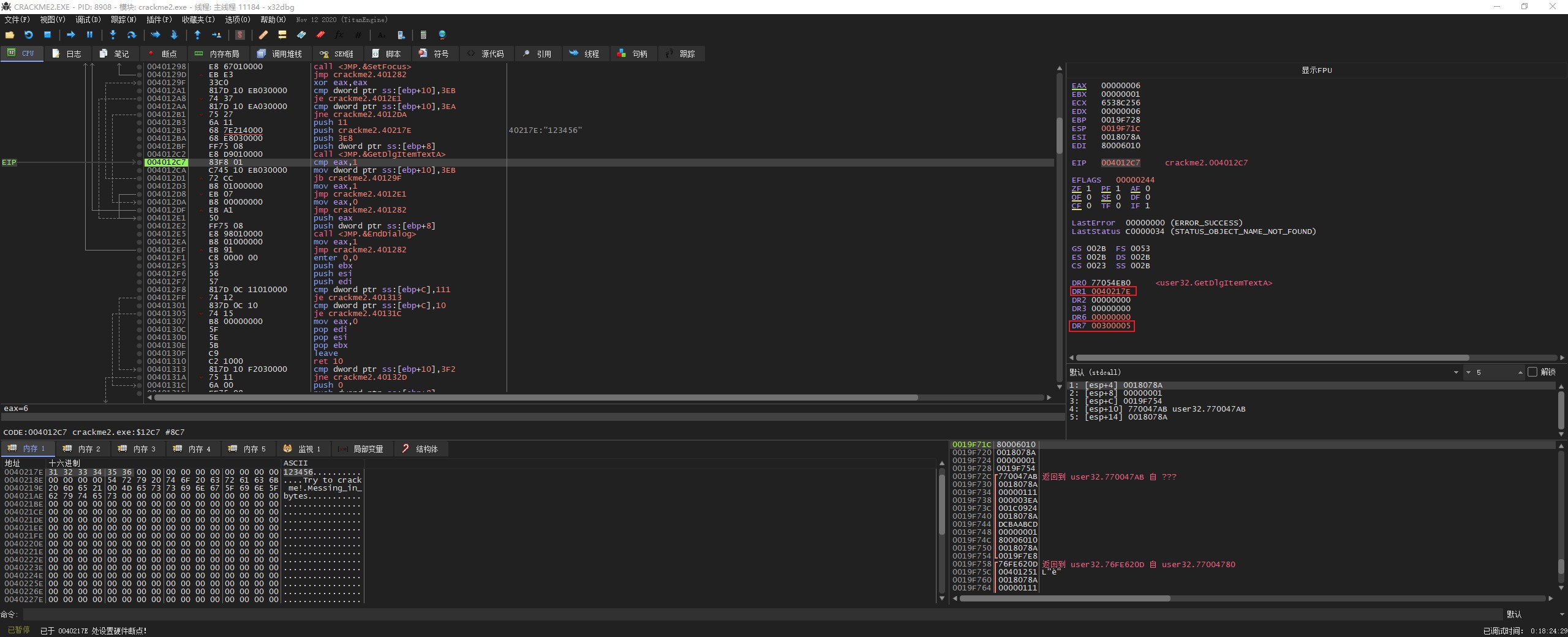Open the Scylla plugin icon

[x=240, y=35]
